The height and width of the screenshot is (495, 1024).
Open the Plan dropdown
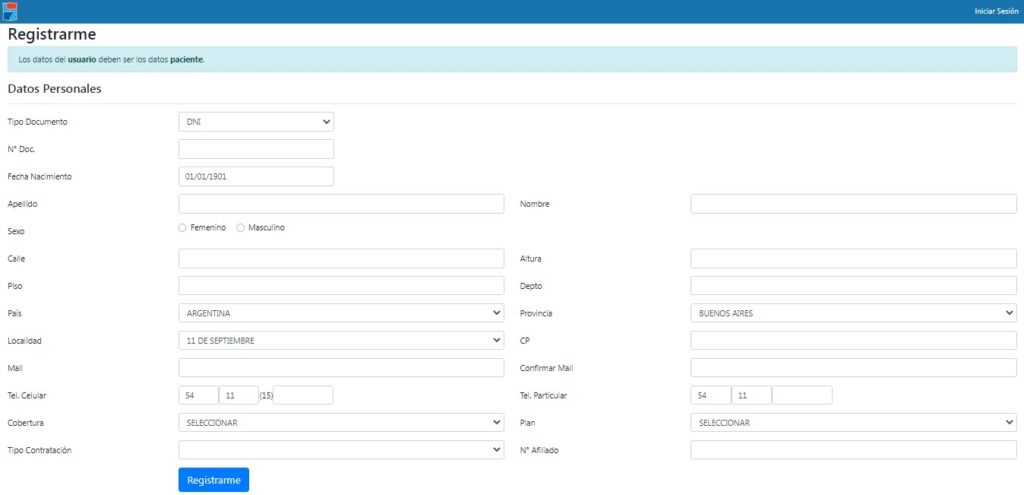[x=853, y=422]
